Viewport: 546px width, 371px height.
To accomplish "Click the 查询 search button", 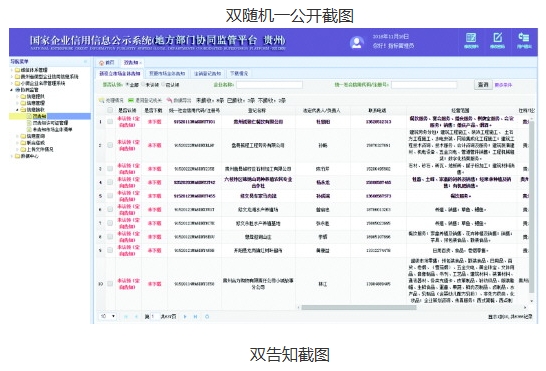I will [x=483, y=85].
